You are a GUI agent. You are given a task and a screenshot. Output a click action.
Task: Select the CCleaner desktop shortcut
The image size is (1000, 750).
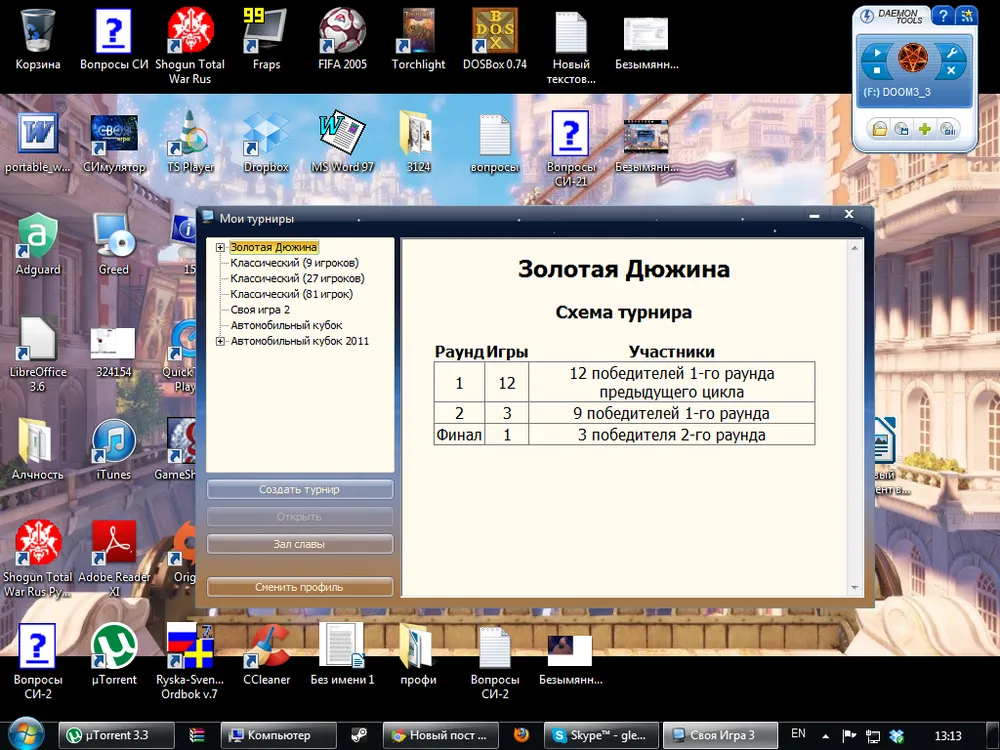(266, 652)
